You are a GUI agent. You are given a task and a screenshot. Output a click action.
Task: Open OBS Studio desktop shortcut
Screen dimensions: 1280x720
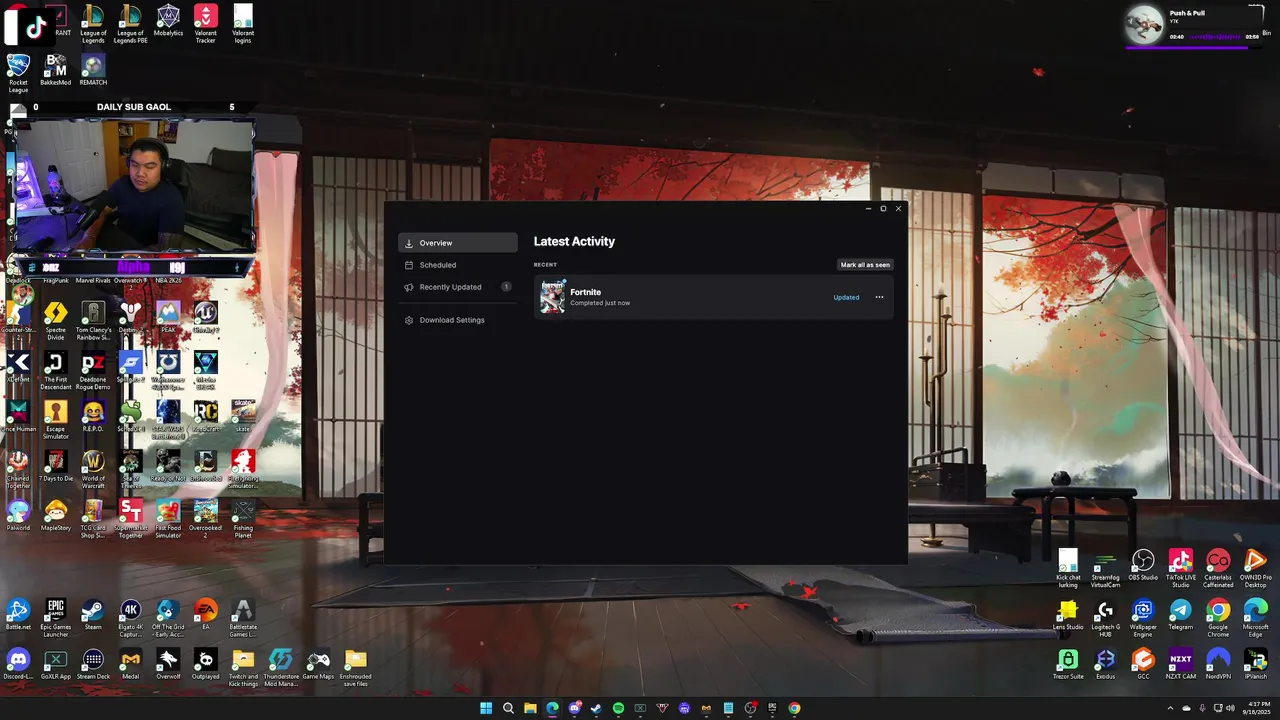click(1143, 565)
